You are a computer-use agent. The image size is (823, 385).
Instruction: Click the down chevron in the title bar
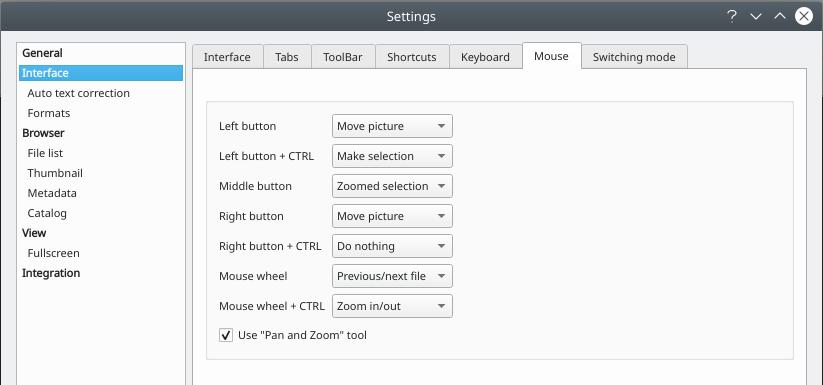(x=756, y=17)
